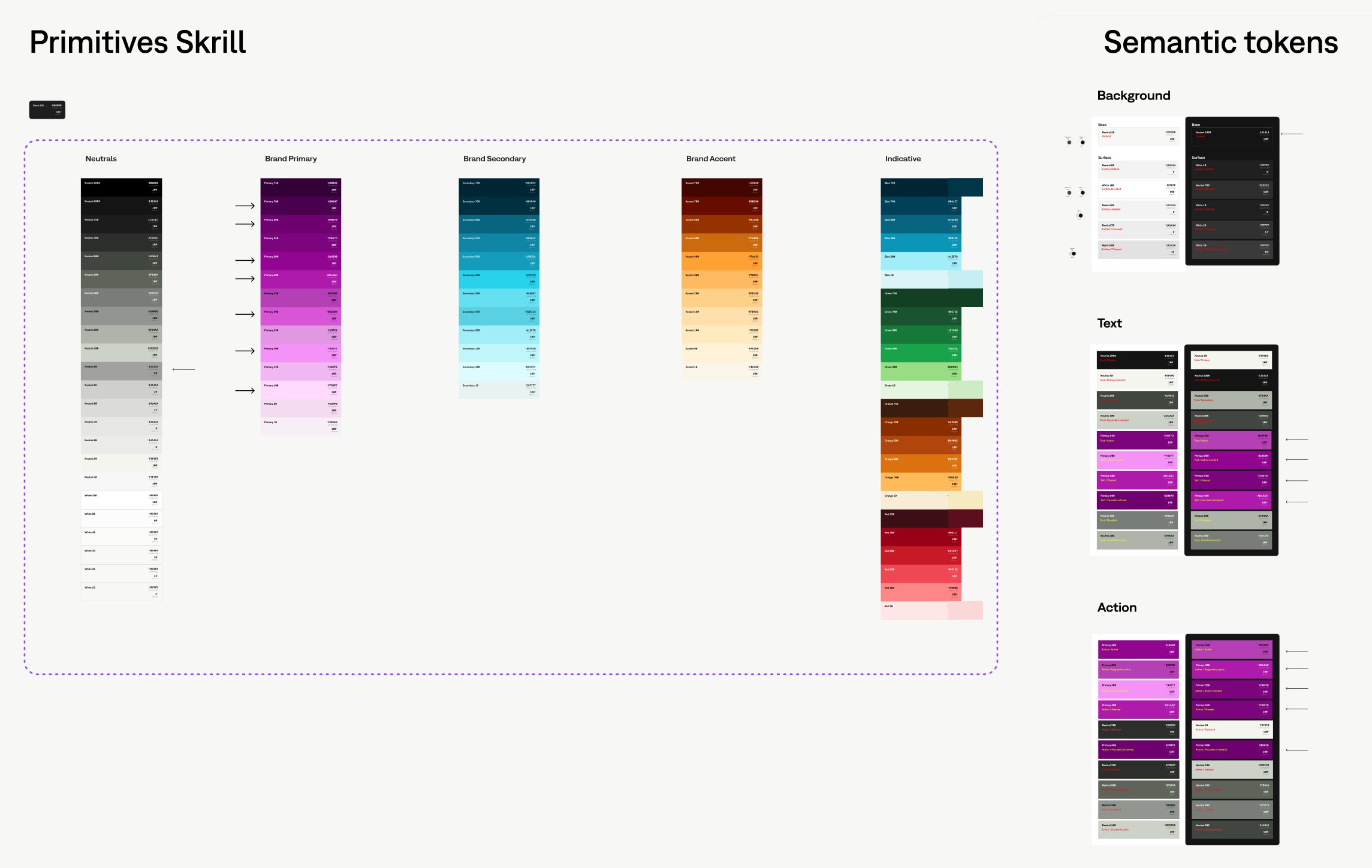Click the Blue 750 indicative swatch

[931, 187]
